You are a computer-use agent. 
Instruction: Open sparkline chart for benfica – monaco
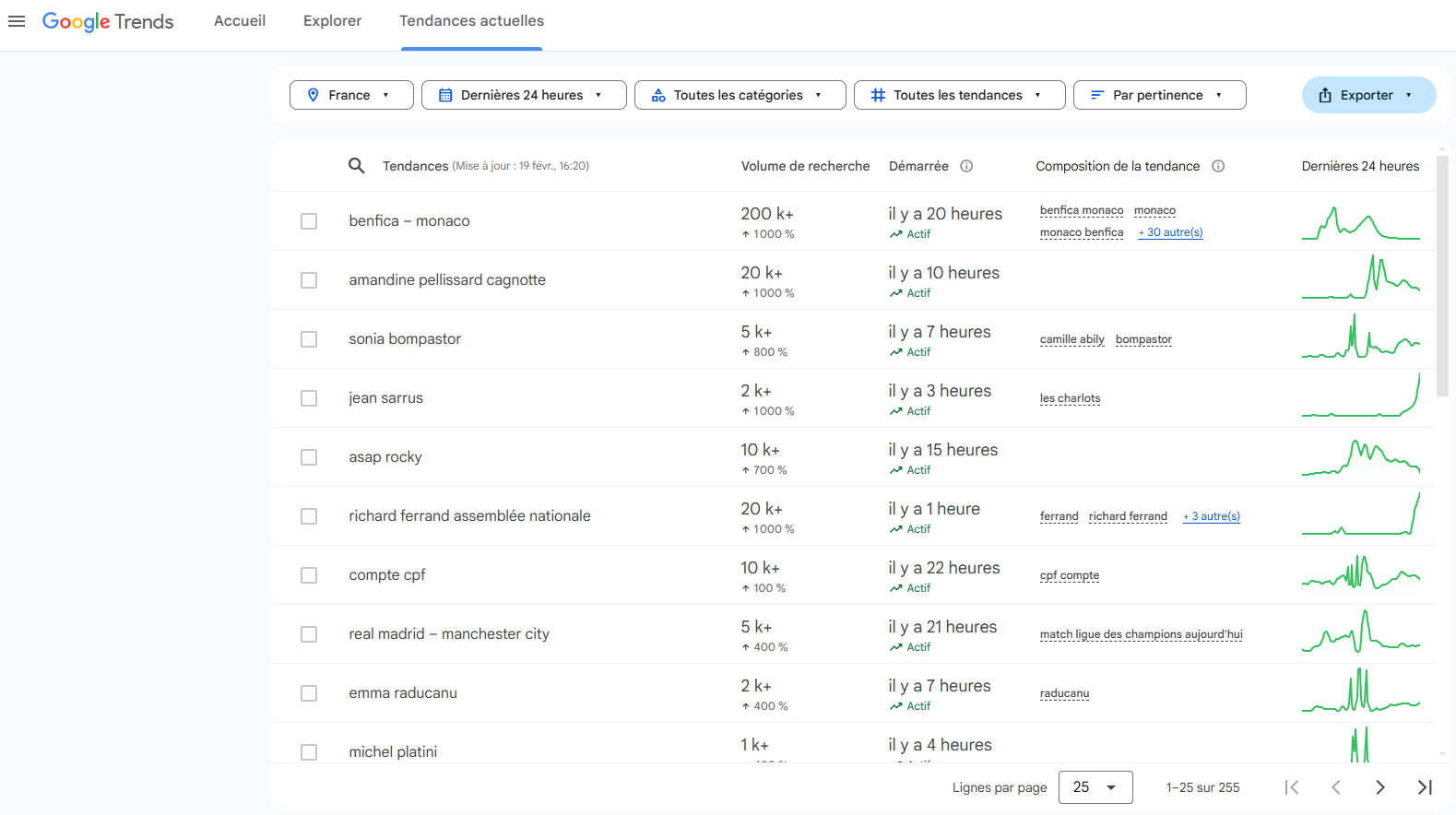coord(1361,221)
